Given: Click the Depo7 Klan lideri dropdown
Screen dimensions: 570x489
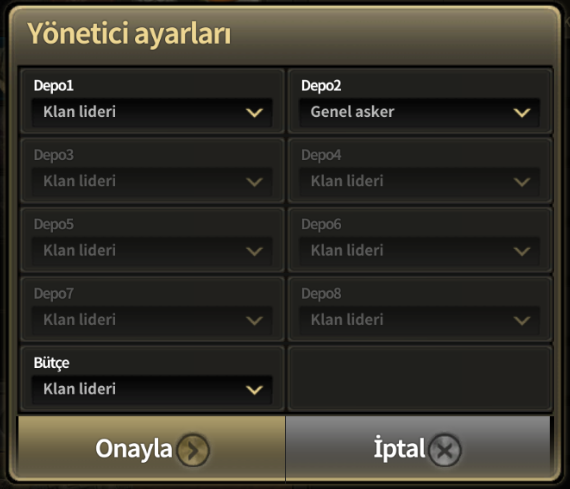Looking at the screenshot, I should click(152, 320).
